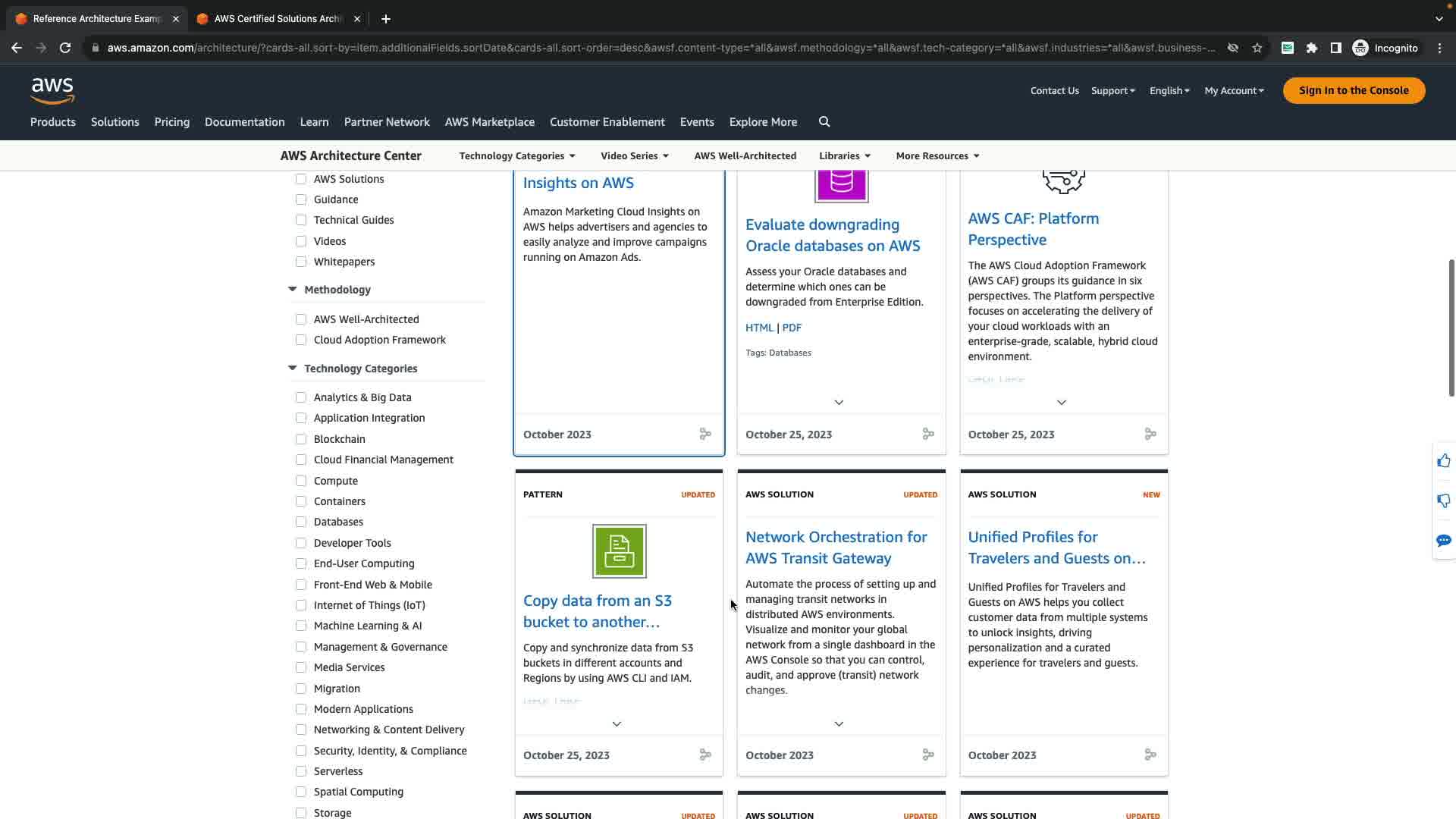1456x819 pixels.
Task: Open the PDF link for Oracle databases
Action: click(791, 328)
